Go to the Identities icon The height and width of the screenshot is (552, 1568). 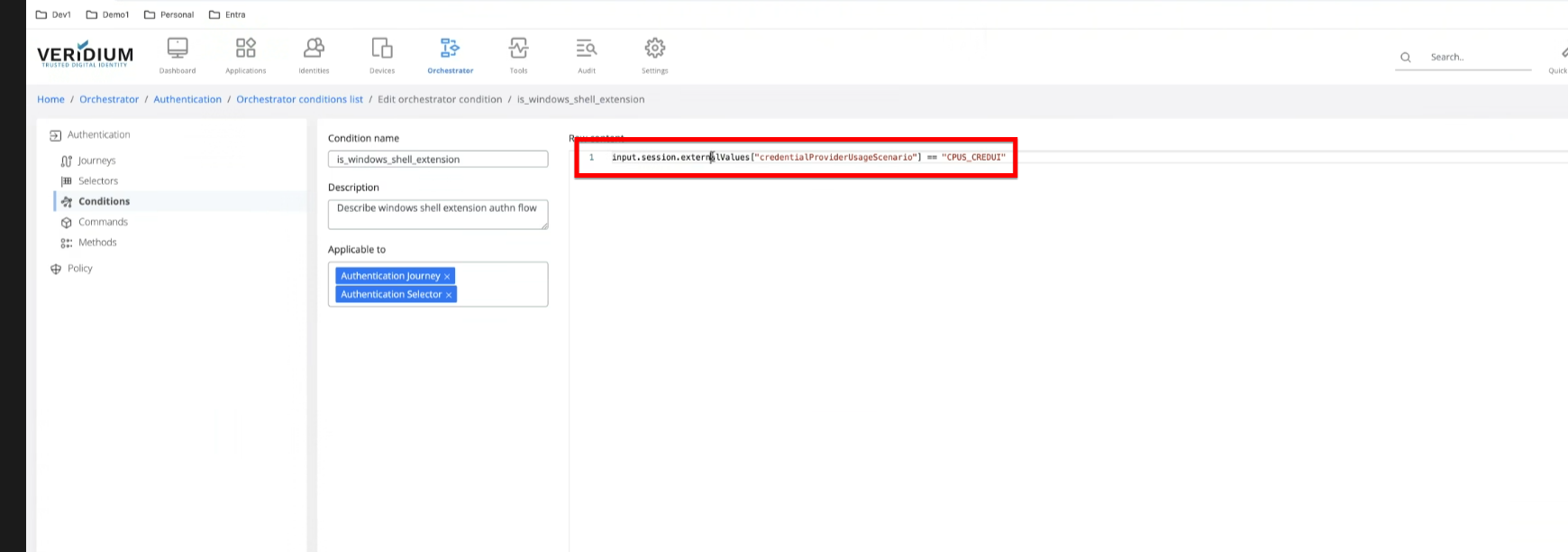(x=314, y=49)
